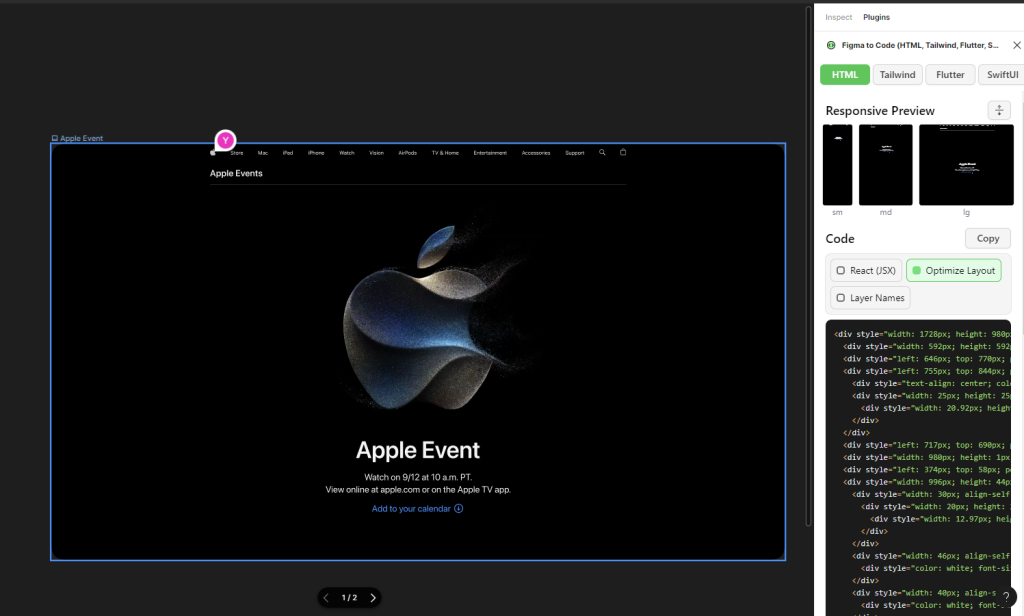Select the Flutter framework tab
The width and height of the screenshot is (1024, 616).
click(950, 75)
